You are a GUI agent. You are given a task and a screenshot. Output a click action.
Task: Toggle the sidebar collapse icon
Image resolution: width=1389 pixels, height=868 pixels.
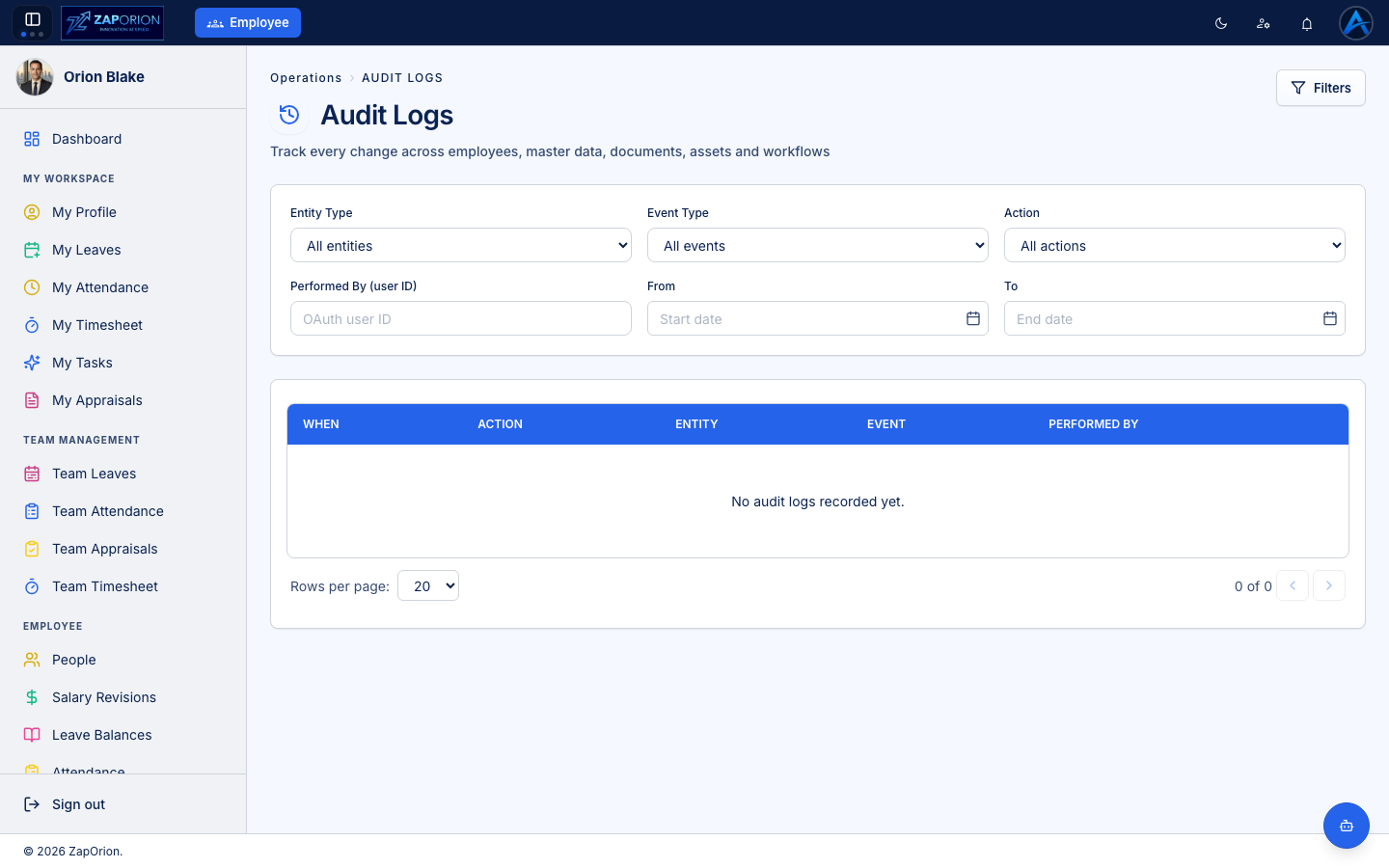click(x=32, y=19)
